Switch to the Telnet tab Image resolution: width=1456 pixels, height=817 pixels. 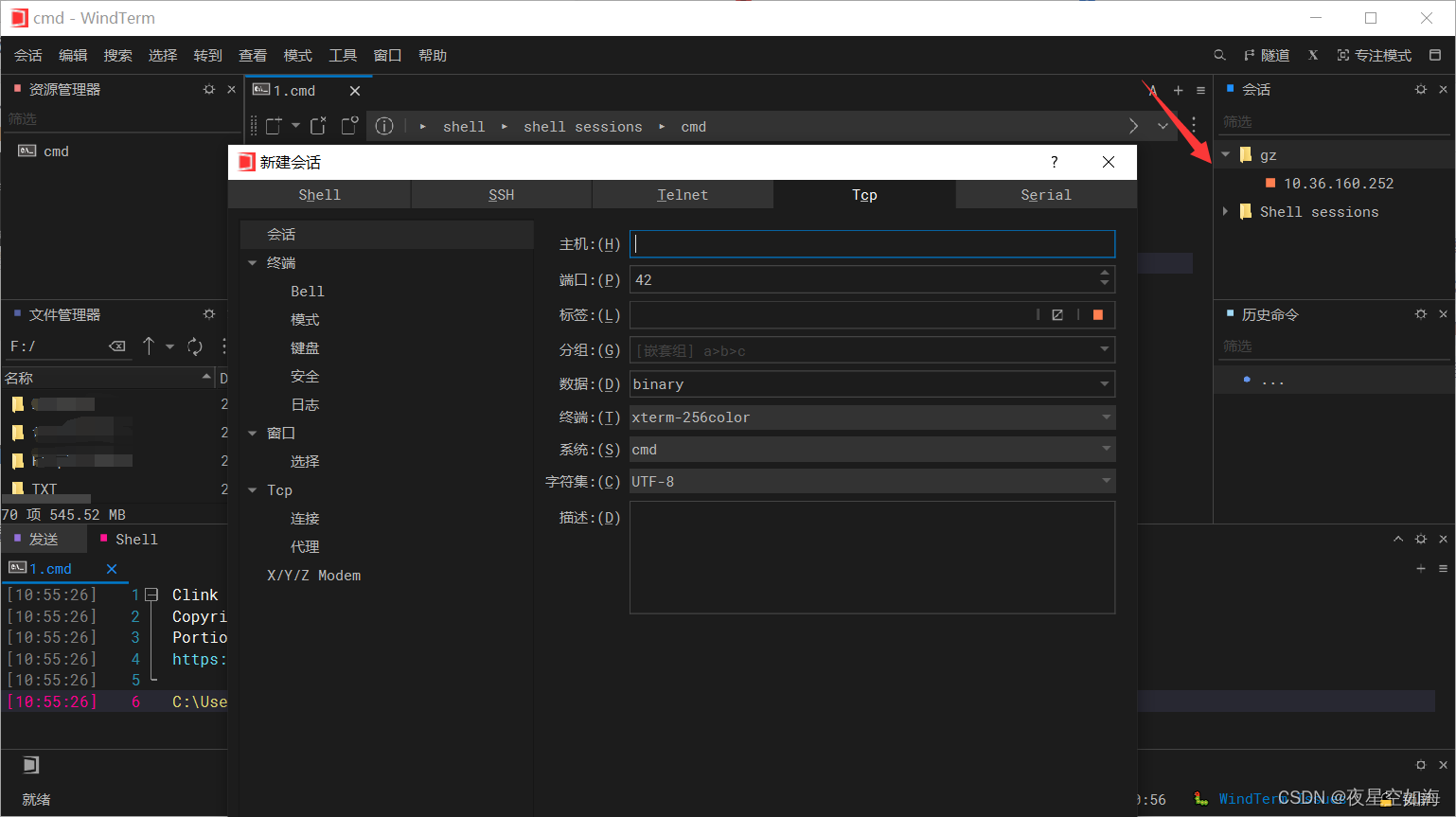click(x=683, y=195)
